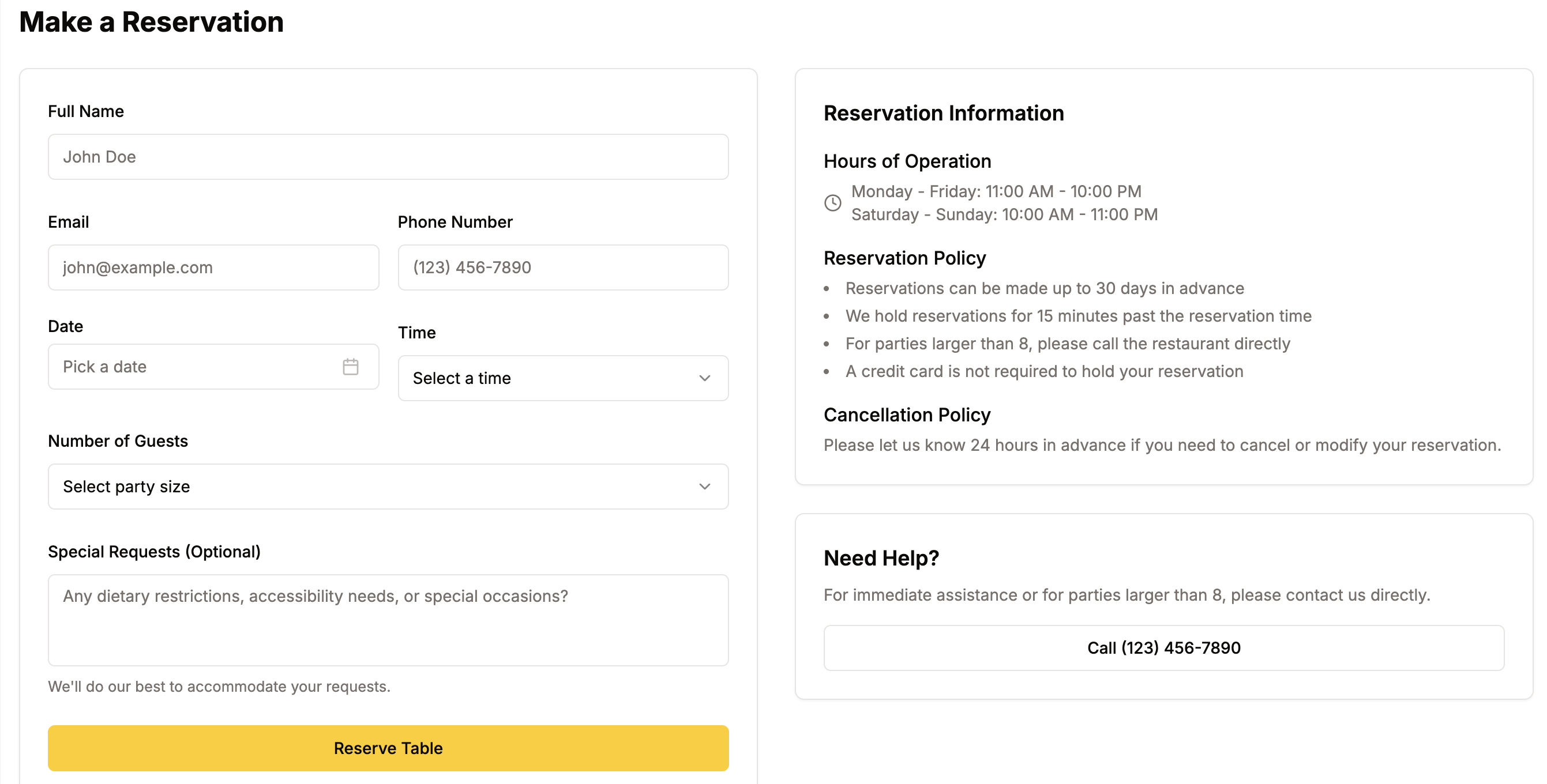The height and width of the screenshot is (784, 1547).
Task: Click the Reservation Policy heading
Action: point(904,258)
